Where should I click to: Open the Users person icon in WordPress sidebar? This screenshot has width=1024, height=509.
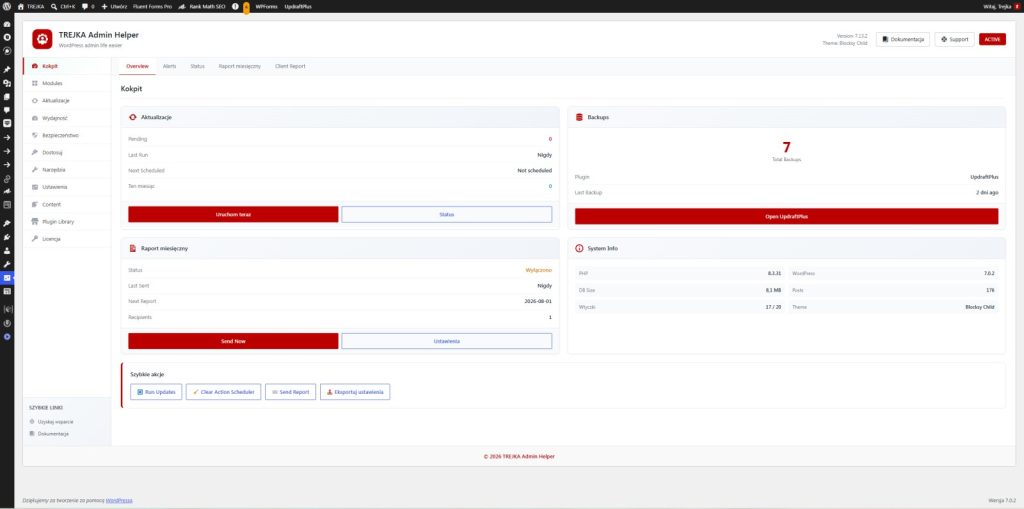[x=7, y=250]
